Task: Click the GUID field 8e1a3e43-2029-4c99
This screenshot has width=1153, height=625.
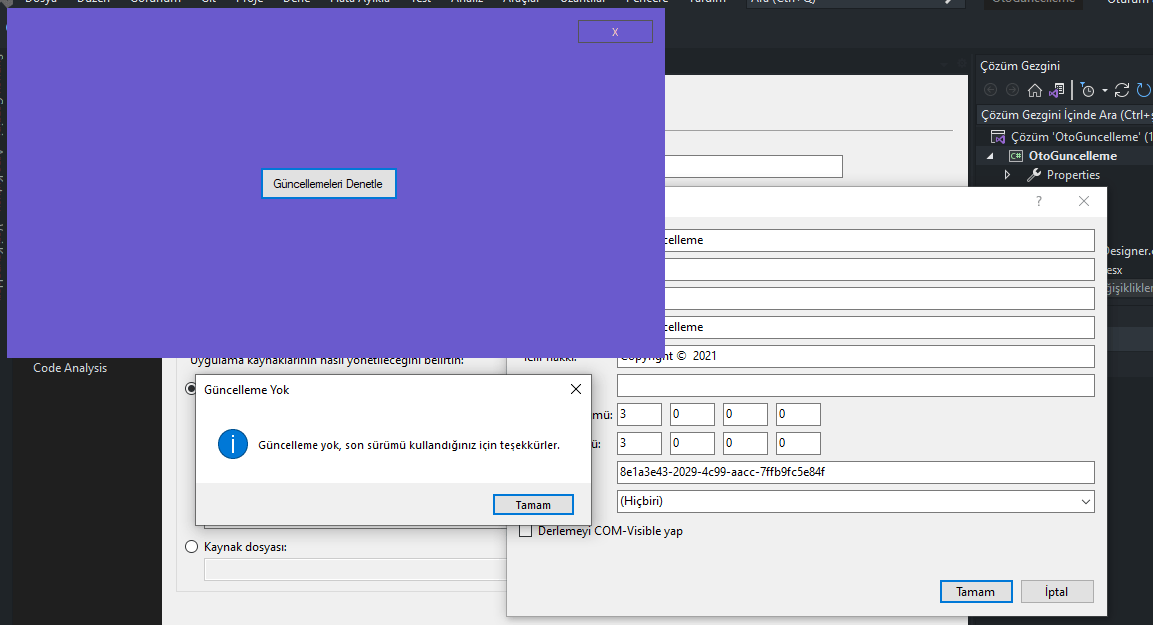Action: coord(855,472)
